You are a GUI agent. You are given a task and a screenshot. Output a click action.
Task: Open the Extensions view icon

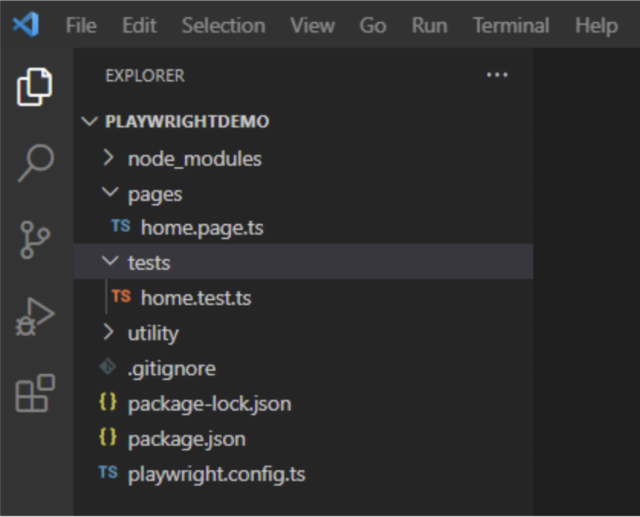tap(35, 394)
